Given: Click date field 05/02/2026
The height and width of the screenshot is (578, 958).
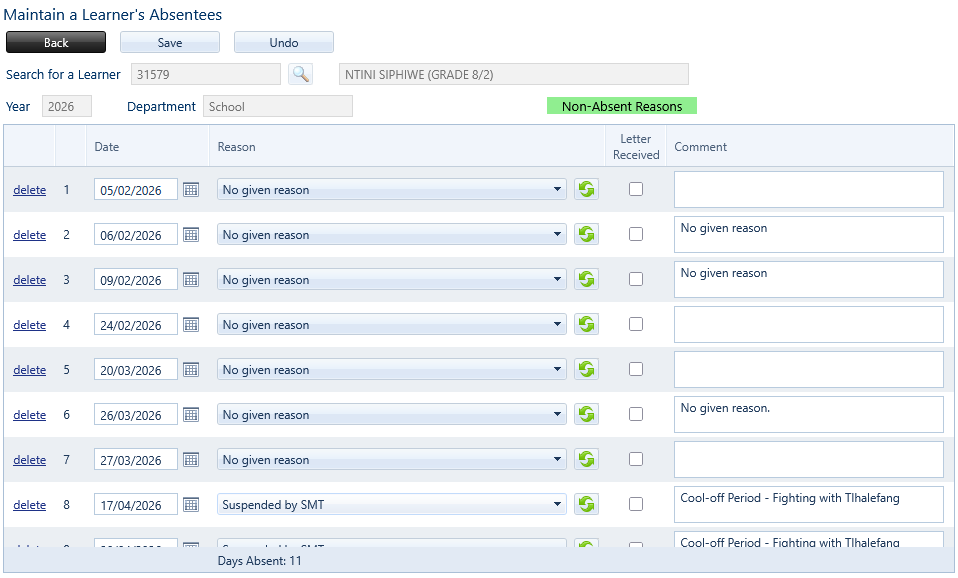Looking at the screenshot, I should [x=136, y=190].
